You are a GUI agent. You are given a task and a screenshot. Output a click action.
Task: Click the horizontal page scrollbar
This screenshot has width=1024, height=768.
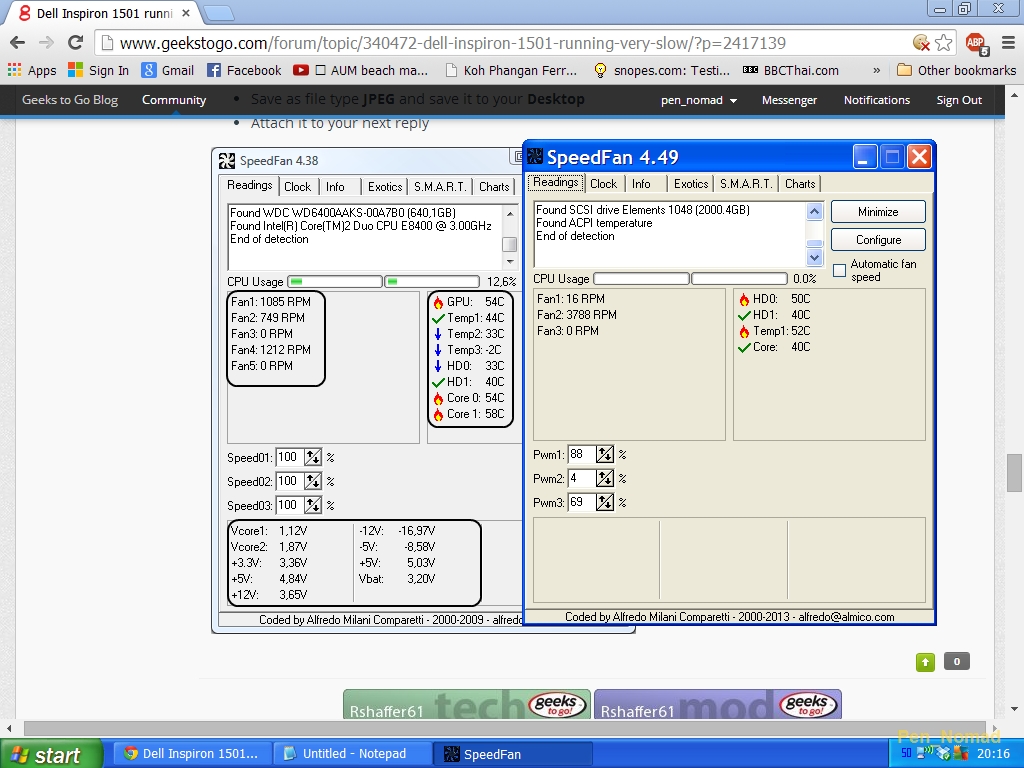click(x=503, y=728)
